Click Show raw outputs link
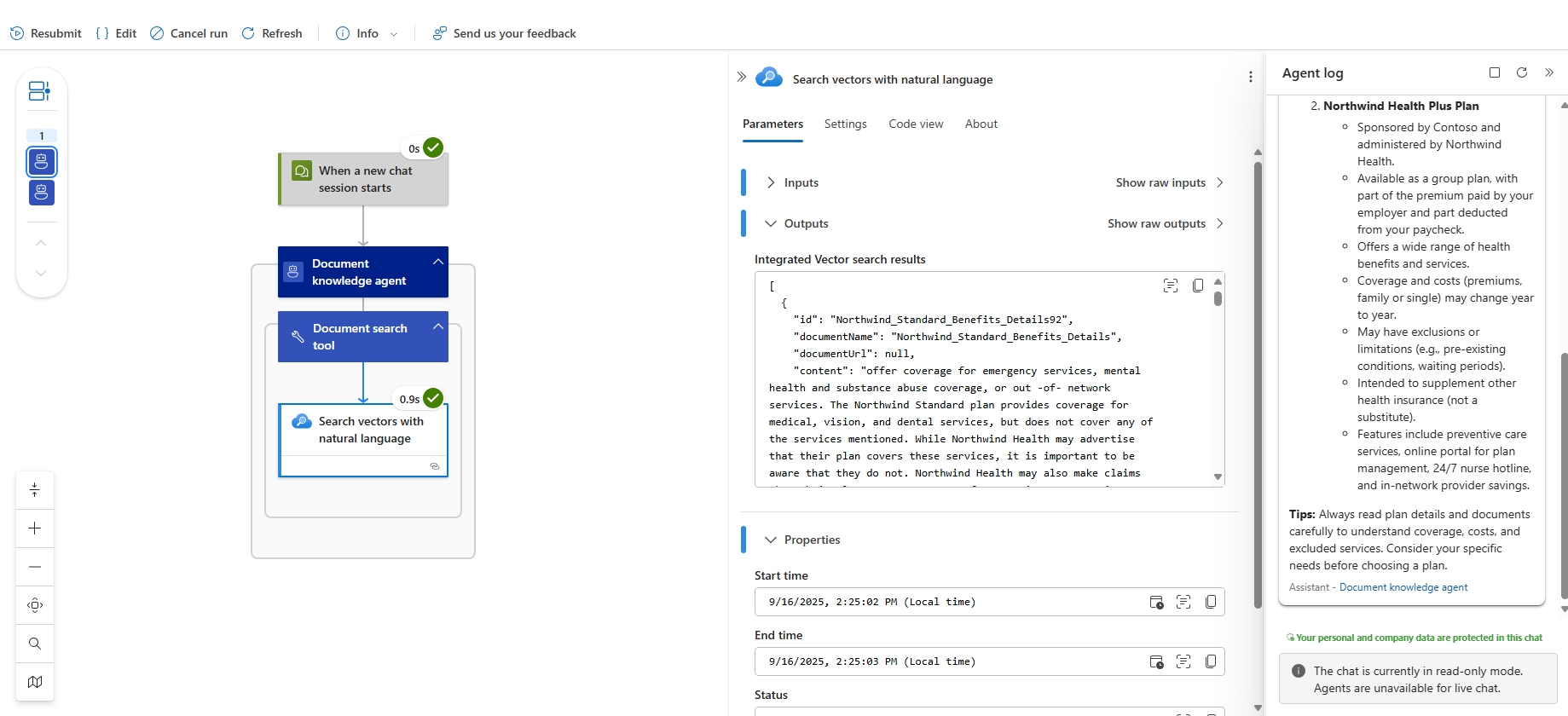The image size is (1568, 716). (1156, 223)
